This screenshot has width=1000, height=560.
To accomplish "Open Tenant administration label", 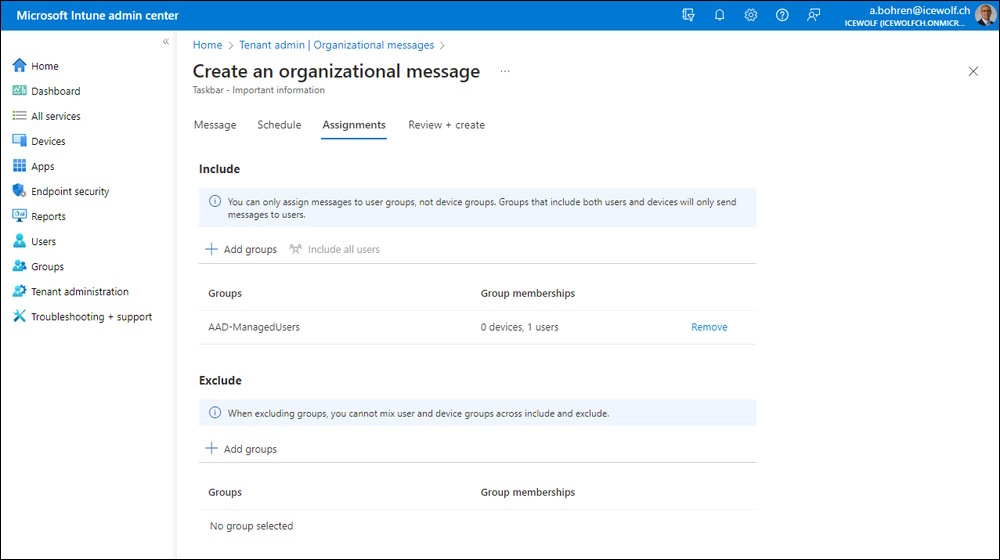I will (80, 291).
